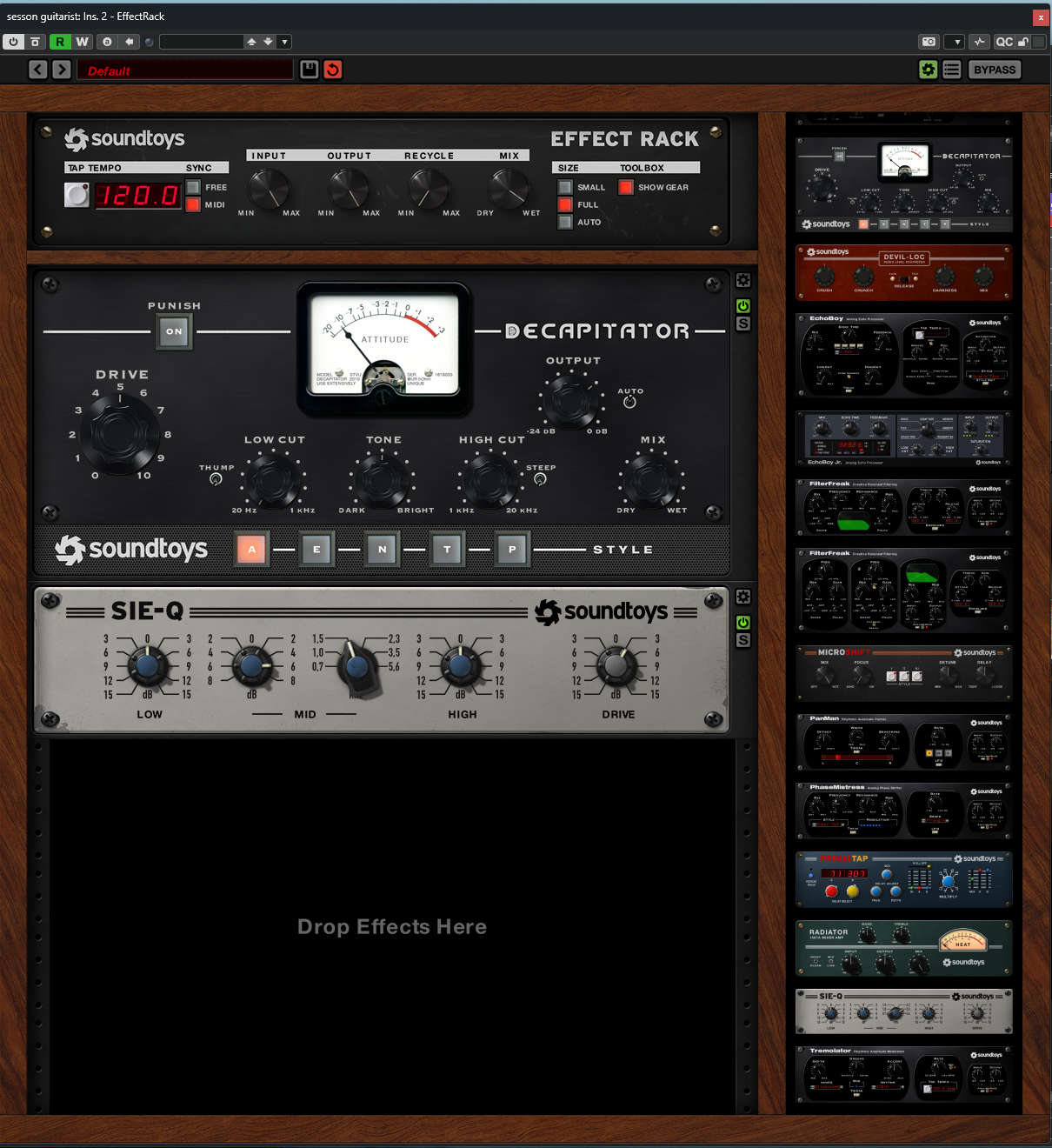Click the rack MIX dry/wet knob
1052x1148 pixels.
(509, 188)
